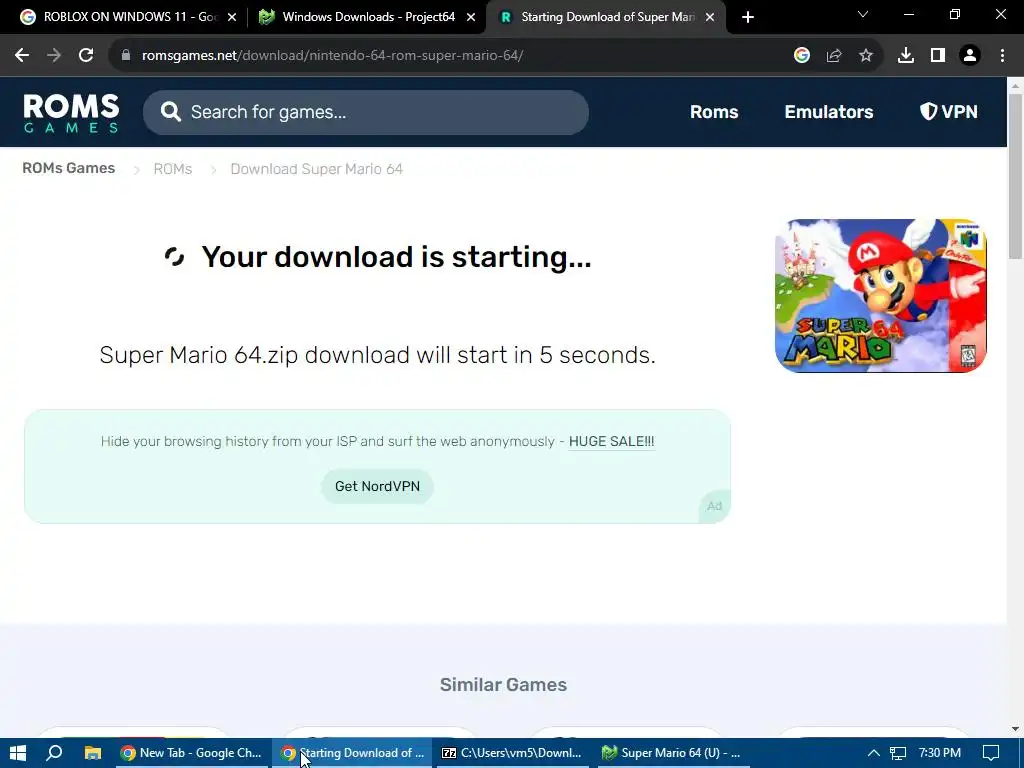Screen dimensions: 1024x768
Task: Open the notification center icon
Action: click(991, 753)
